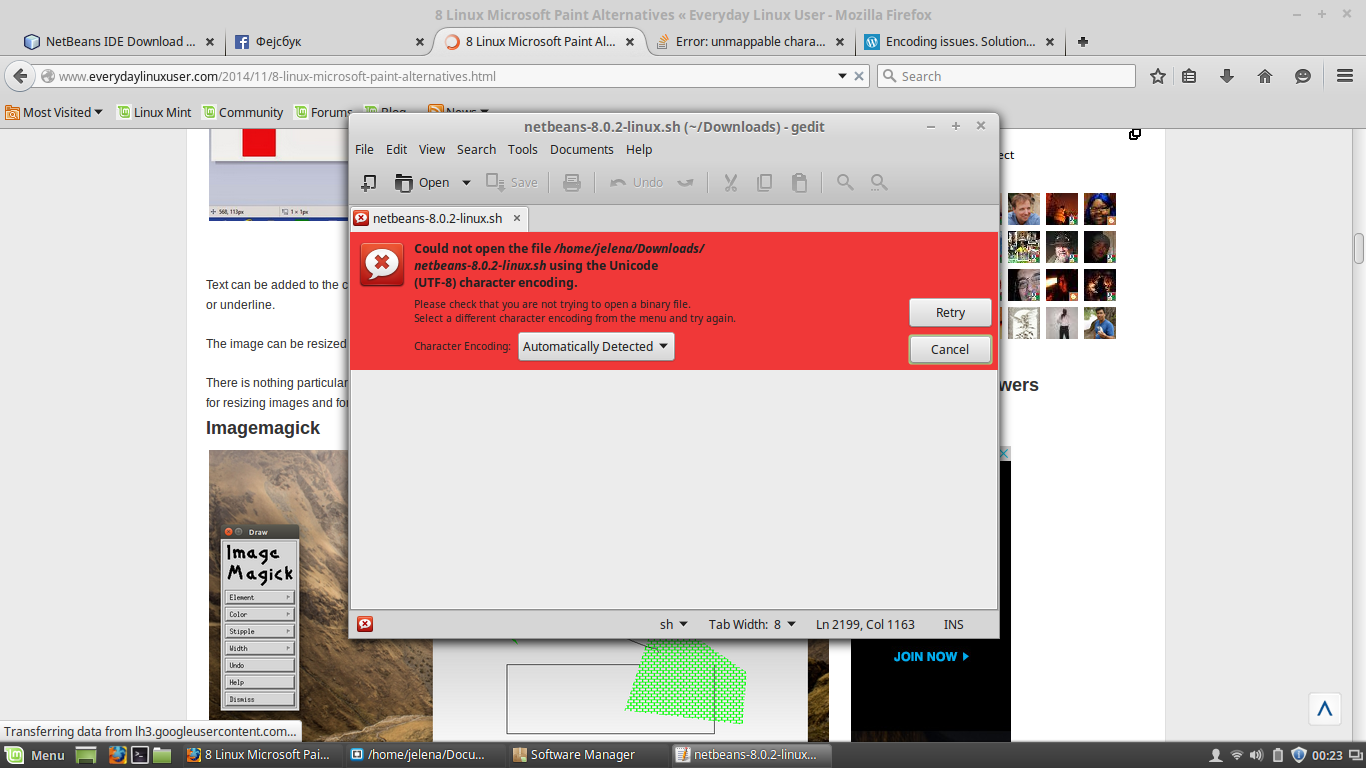Open the Most Visited bookmarks dropdown
The image size is (1366, 768).
[x=54, y=112]
